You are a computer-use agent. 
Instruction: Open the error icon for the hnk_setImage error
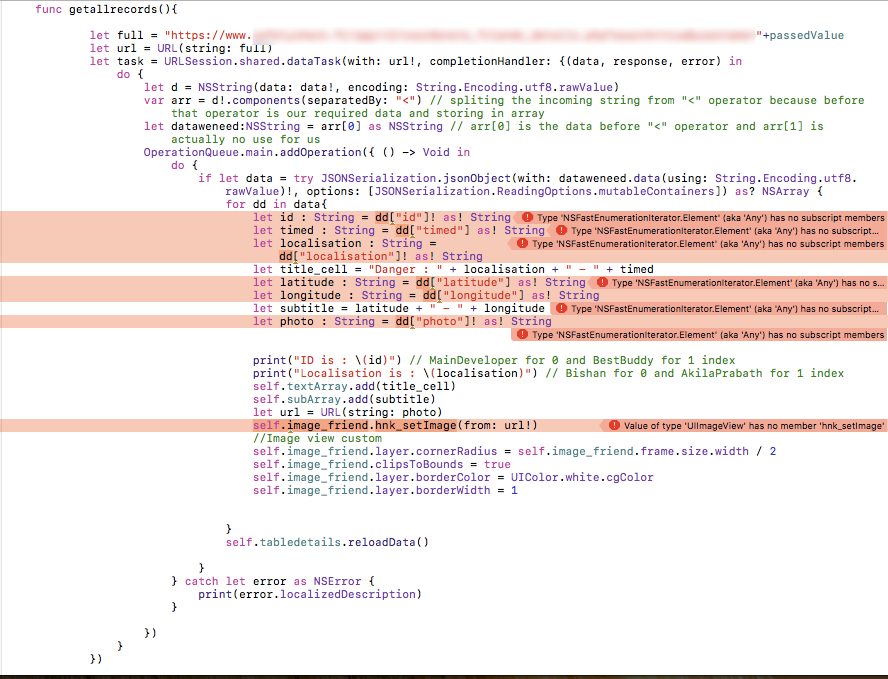point(614,425)
